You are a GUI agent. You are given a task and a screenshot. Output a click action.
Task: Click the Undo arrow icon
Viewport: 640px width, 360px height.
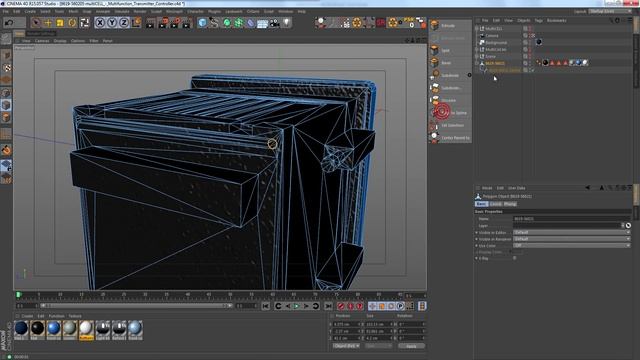point(9,23)
